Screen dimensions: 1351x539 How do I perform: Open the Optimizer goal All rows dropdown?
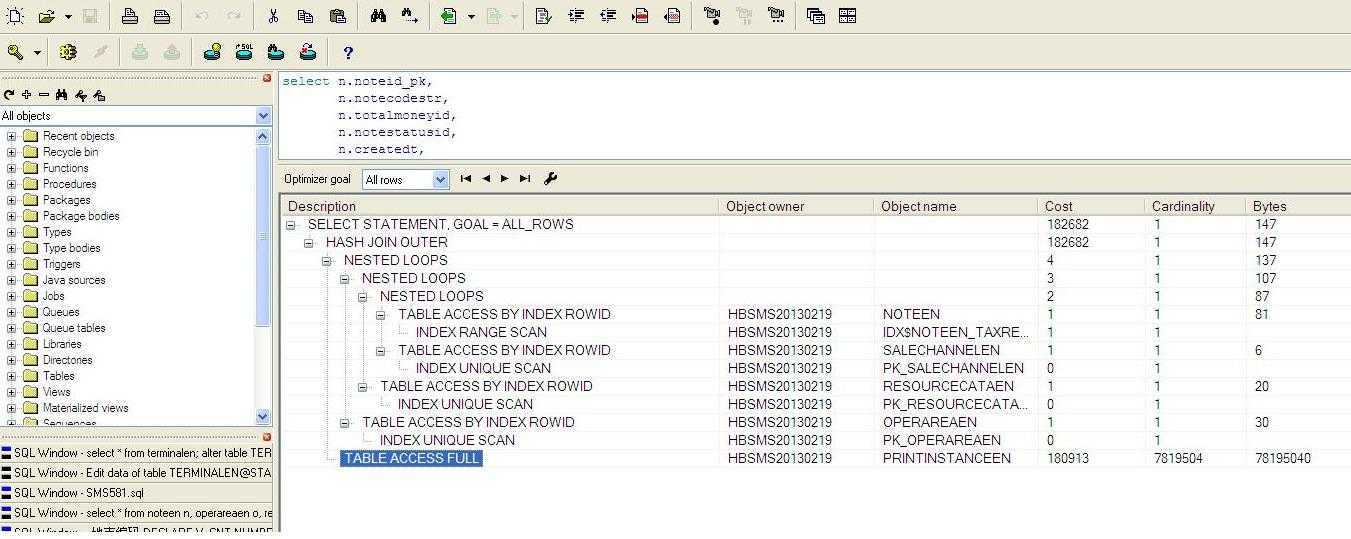pos(441,180)
